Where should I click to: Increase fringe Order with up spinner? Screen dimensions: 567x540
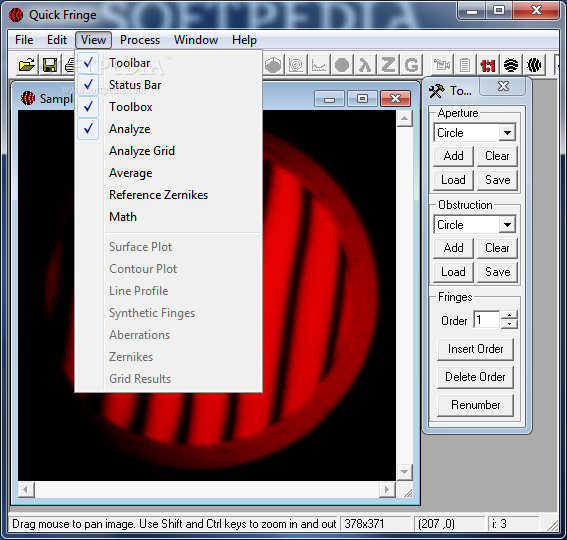(x=509, y=315)
